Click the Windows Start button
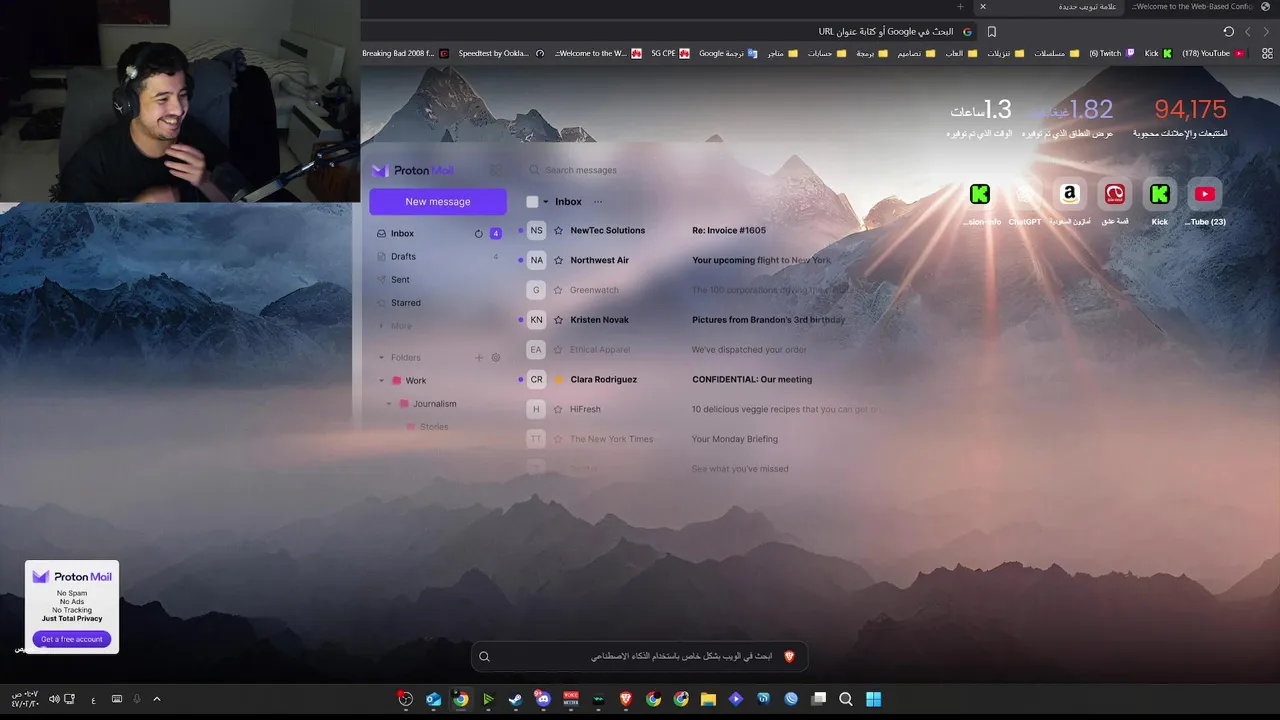Screen dimensions: 1280x720 (873, 699)
